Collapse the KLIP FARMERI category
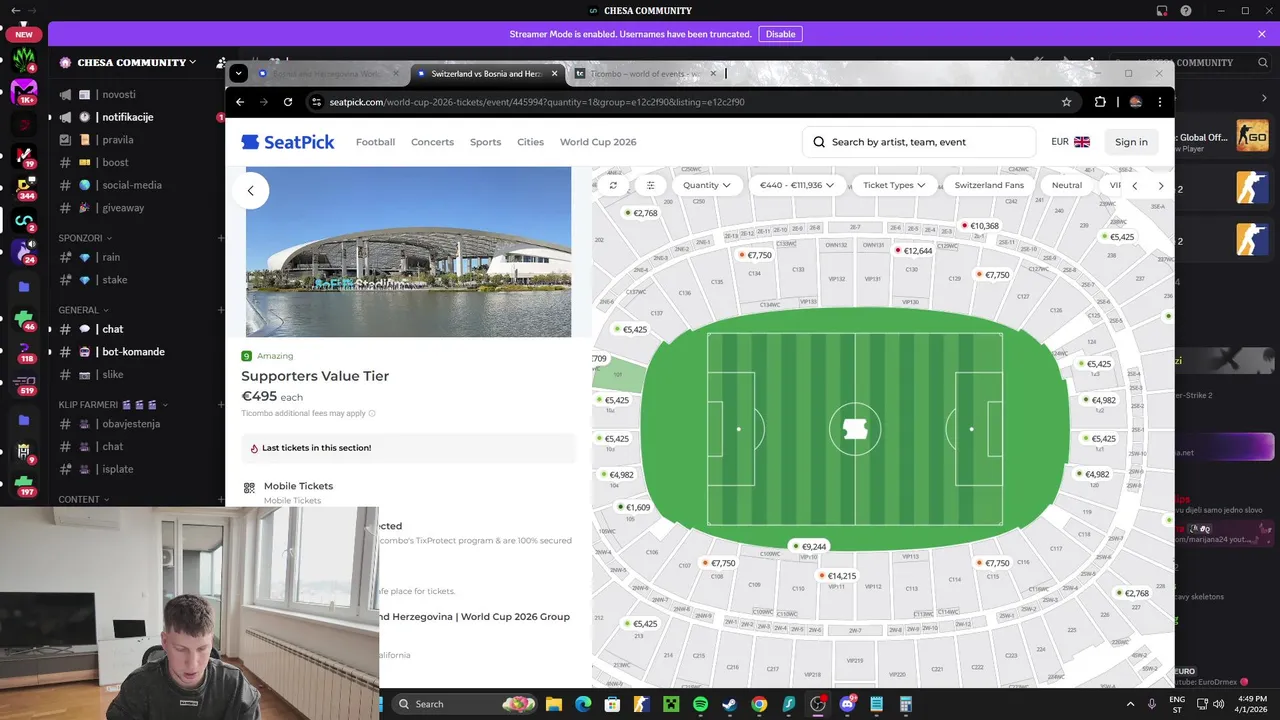The width and height of the screenshot is (1280, 720). [113, 405]
